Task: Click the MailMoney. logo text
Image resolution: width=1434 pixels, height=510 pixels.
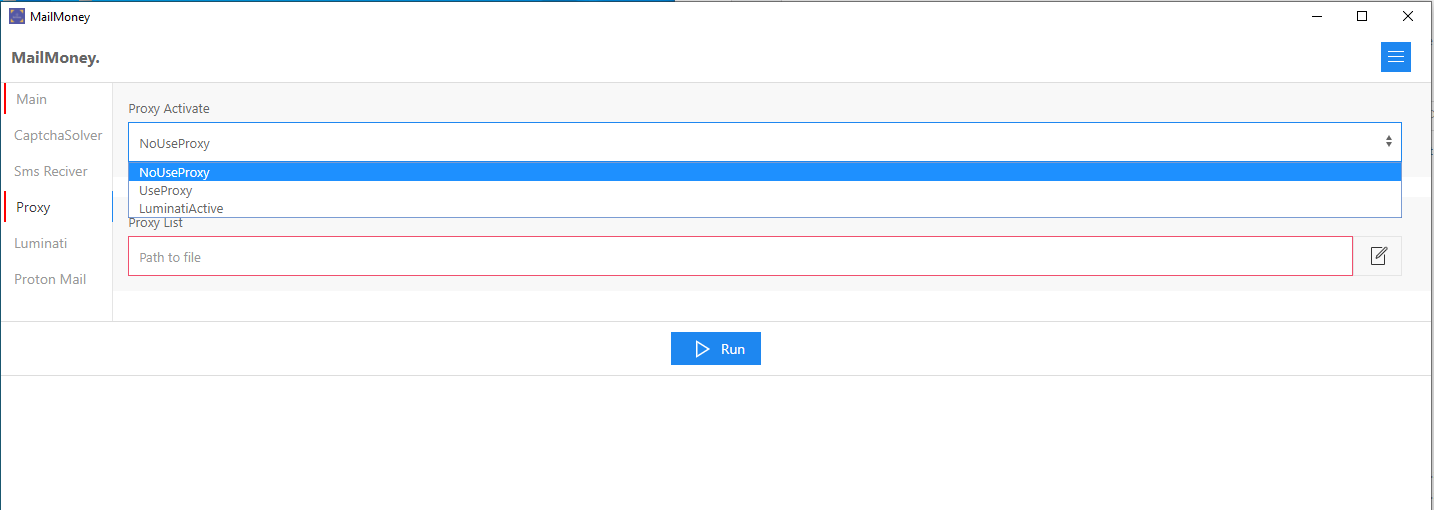Action: (55, 58)
